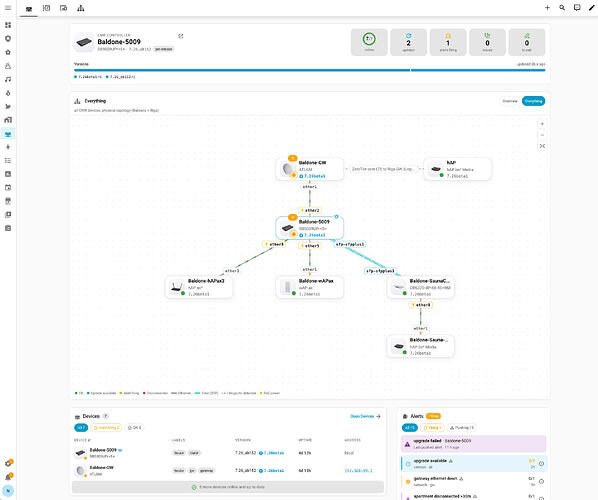The width and height of the screenshot is (598, 500).
Task: Click the online devices stat card
Action: click(369, 42)
